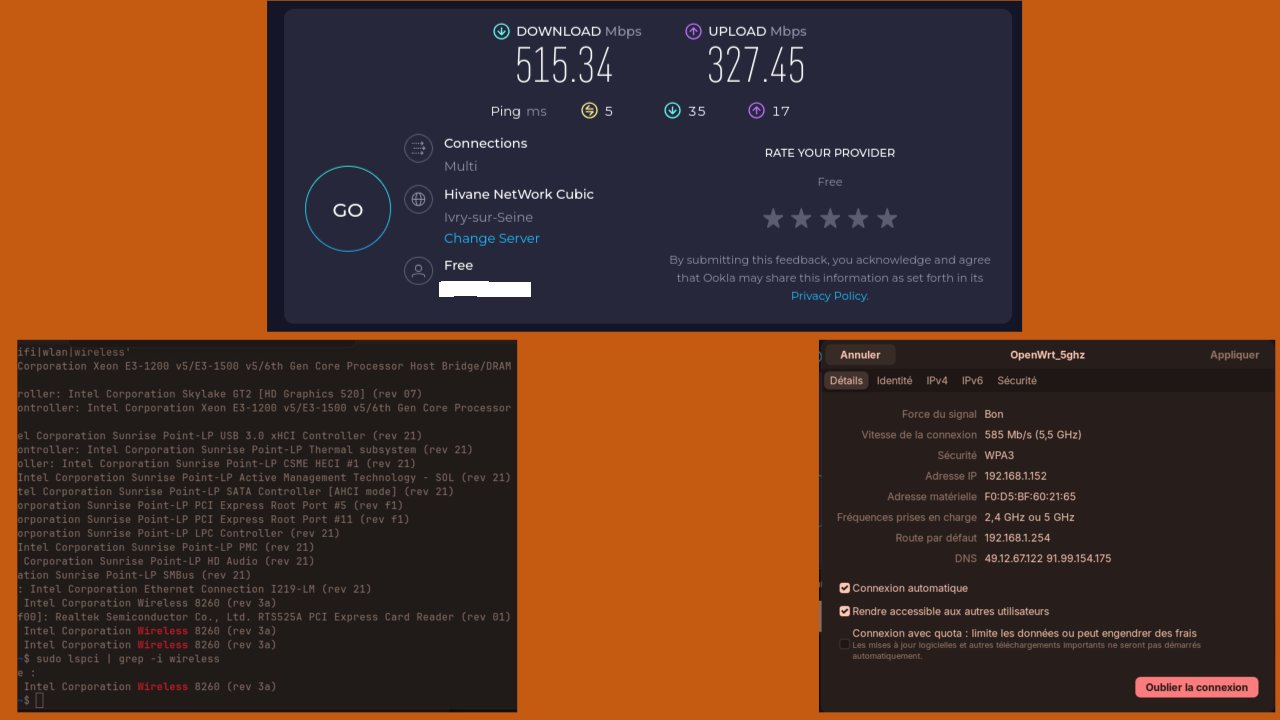Enable the Connexion avec quota checkbox

845,644
